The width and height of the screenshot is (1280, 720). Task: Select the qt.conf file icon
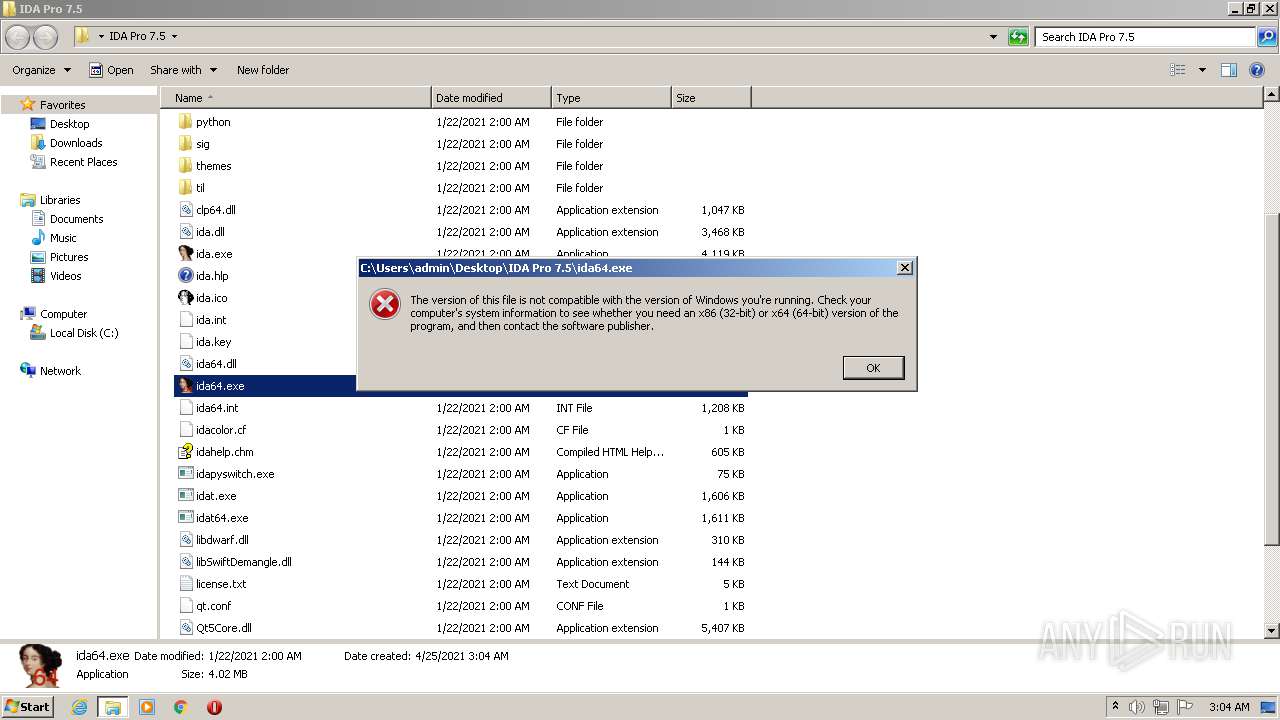(x=185, y=606)
